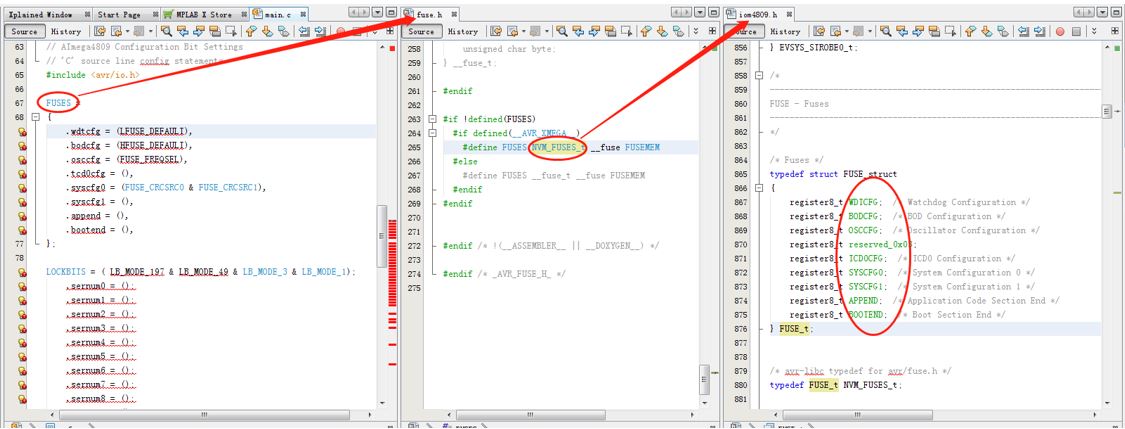Screen dimensions: 1125x429
Task: Collapse FUSE_struct fold at line 866
Action: point(760,188)
